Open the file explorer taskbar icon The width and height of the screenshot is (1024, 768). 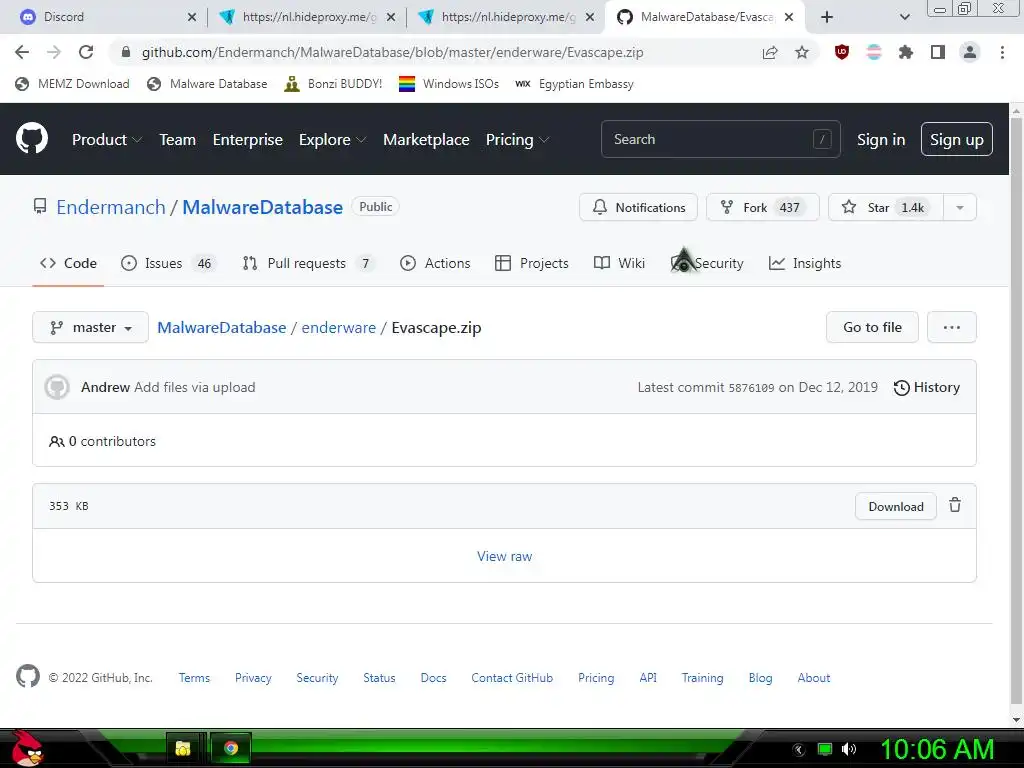pyautogui.click(x=184, y=748)
